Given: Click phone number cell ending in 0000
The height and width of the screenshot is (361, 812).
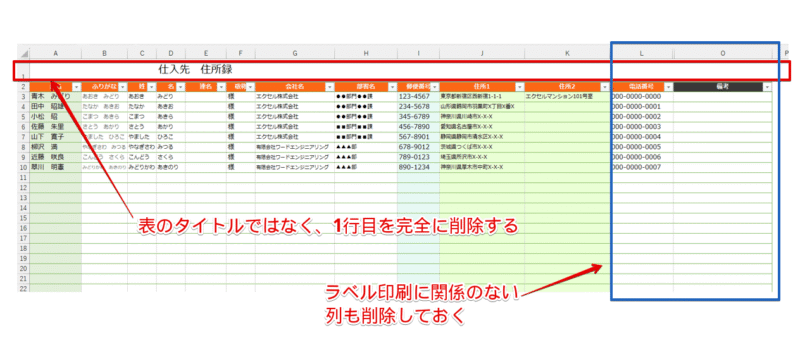Looking at the screenshot, I should (x=642, y=97).
